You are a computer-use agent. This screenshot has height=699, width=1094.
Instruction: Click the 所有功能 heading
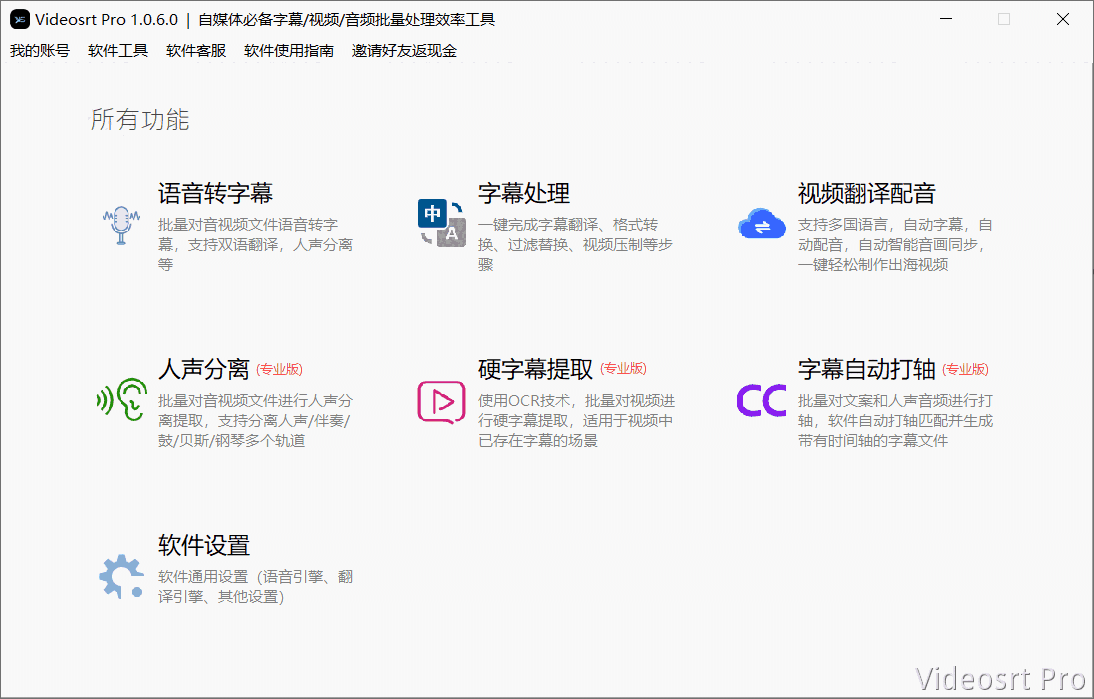click(x=140, y=119)
